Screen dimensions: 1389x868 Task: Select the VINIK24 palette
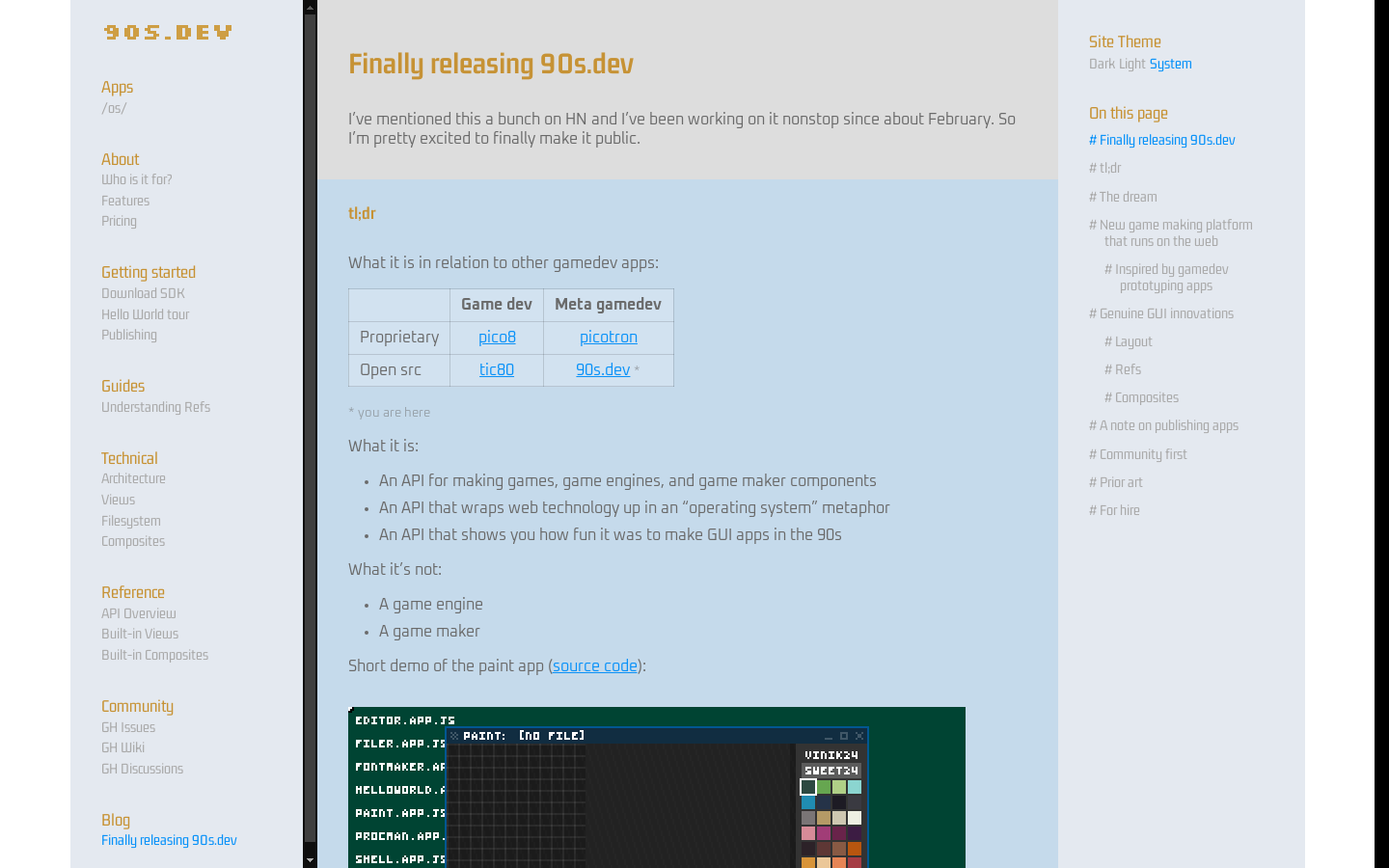tap(831, 755)
